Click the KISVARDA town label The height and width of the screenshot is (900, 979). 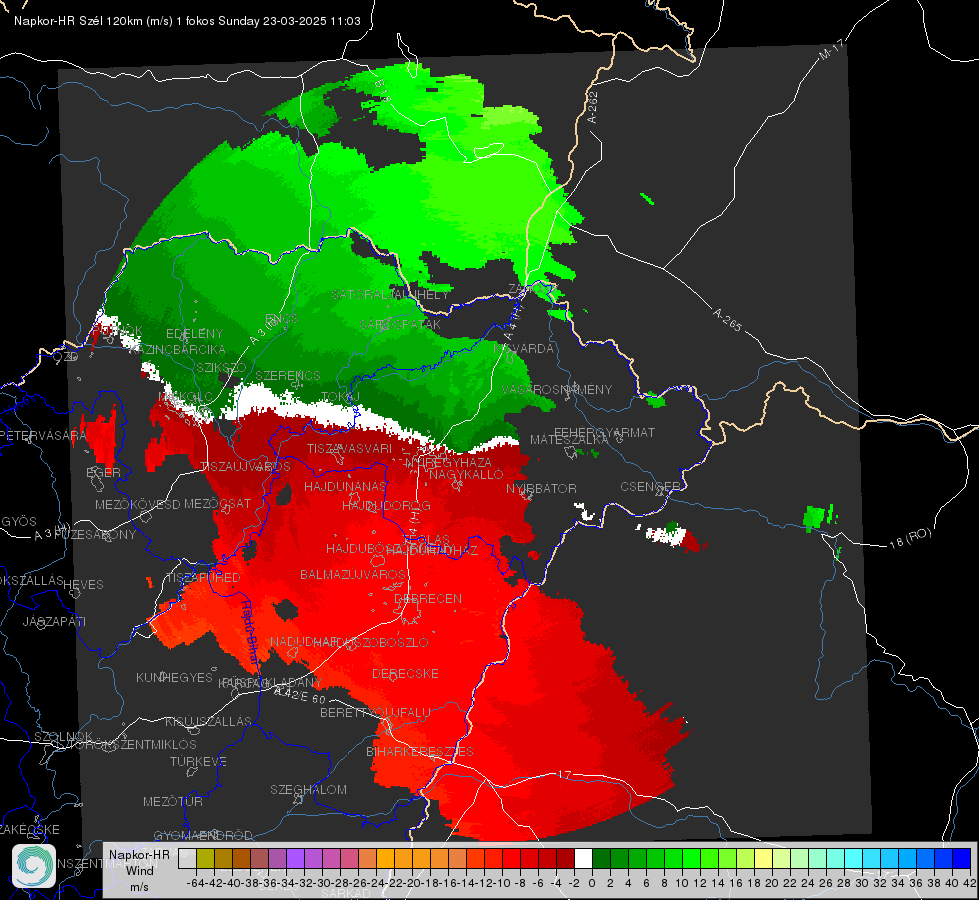point(524,349)
